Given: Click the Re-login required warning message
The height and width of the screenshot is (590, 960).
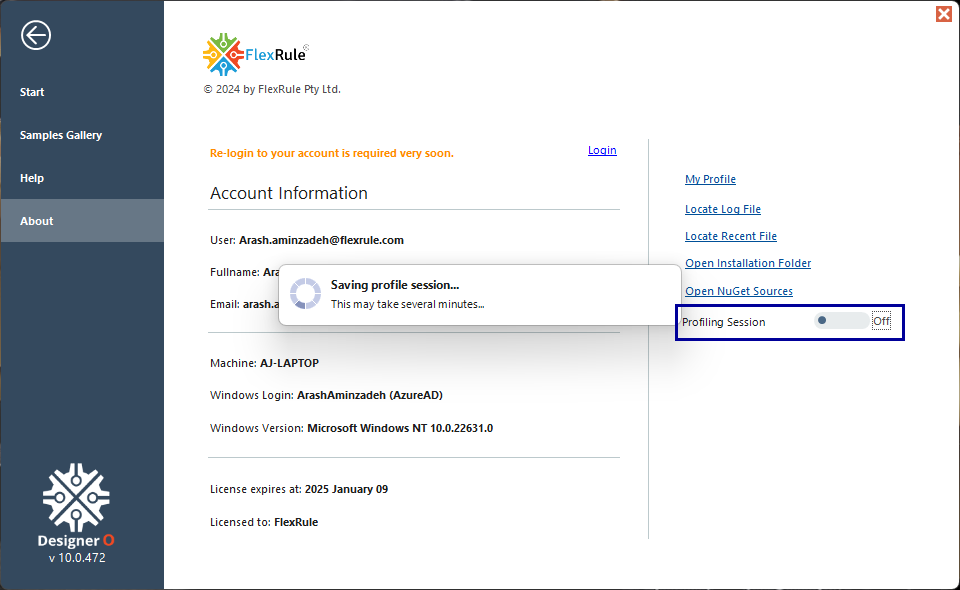Looking at the screenshot, I should [x=331, y=153].
